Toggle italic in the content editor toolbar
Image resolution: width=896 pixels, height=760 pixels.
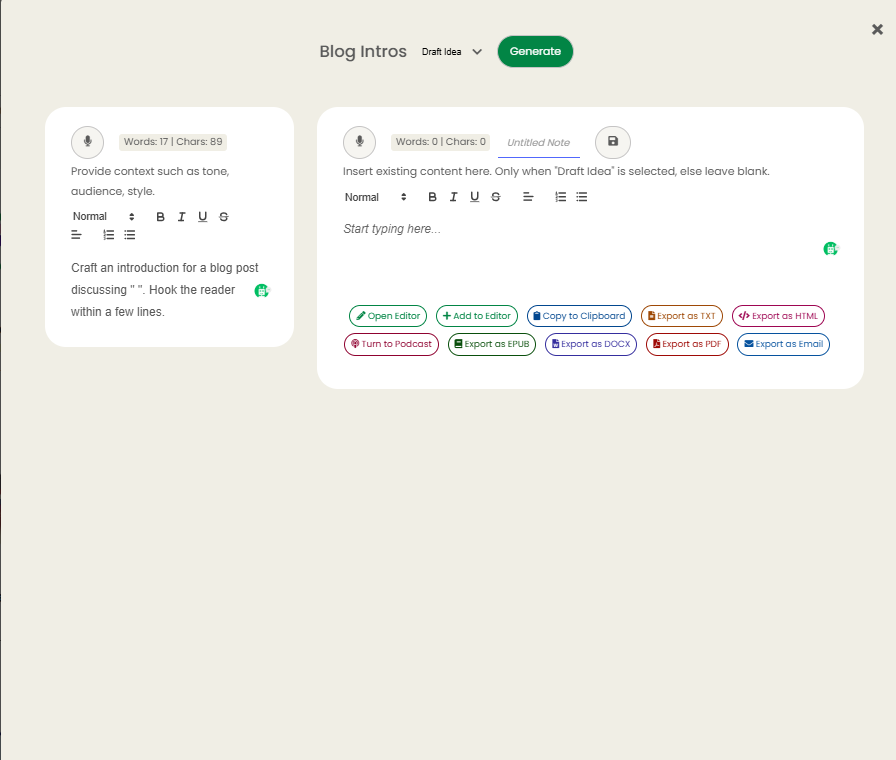(x=454, y=197)
